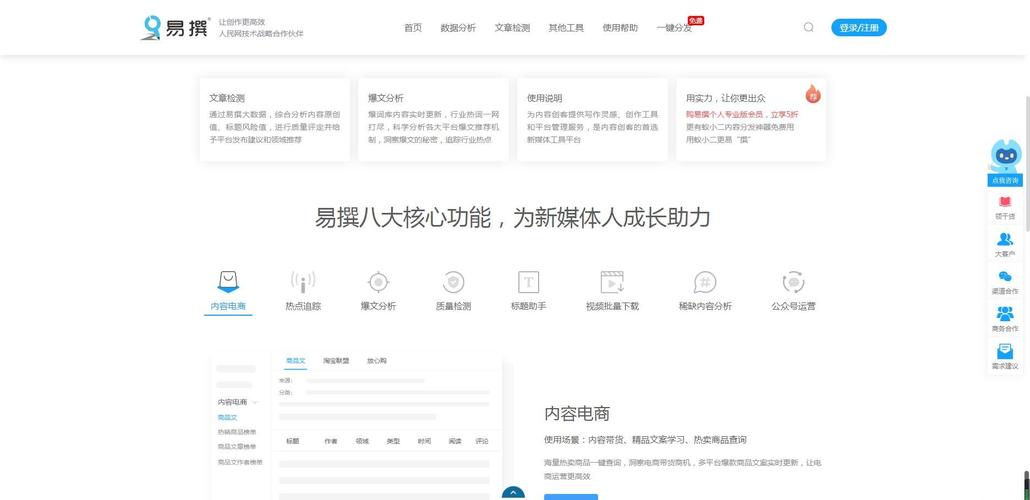Switch to the 内容电商 feature tab

point(228,290)
